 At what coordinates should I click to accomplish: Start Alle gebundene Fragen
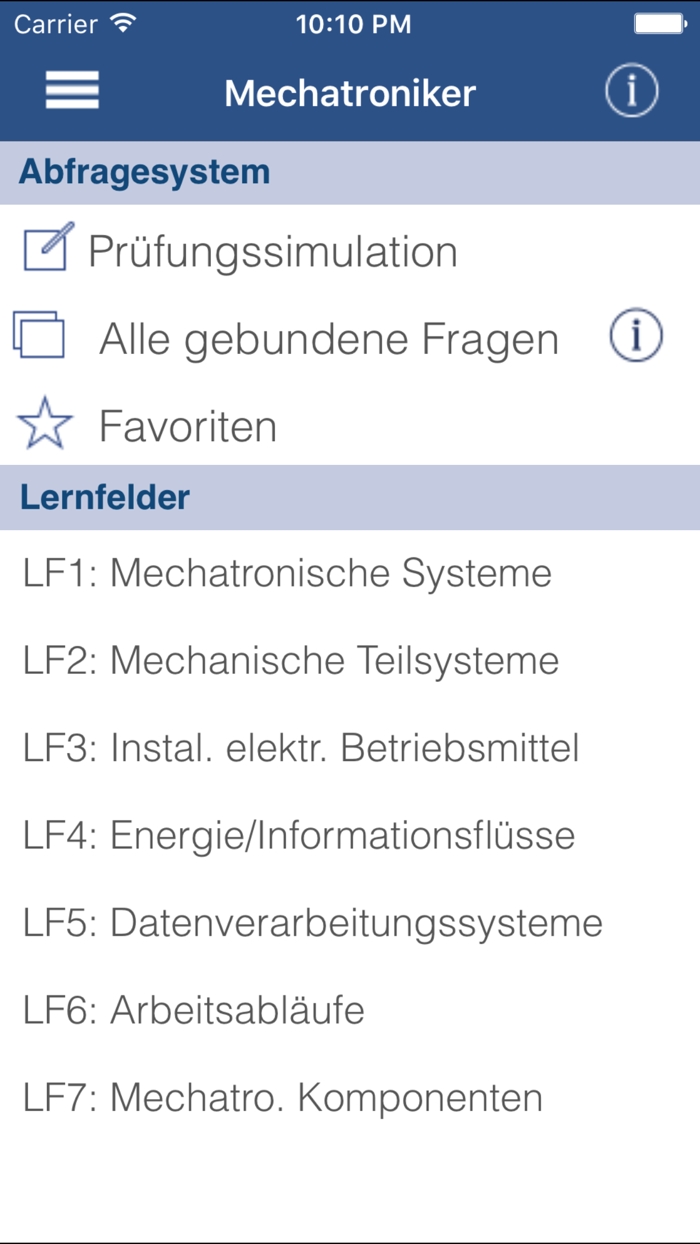click(328, 338)
